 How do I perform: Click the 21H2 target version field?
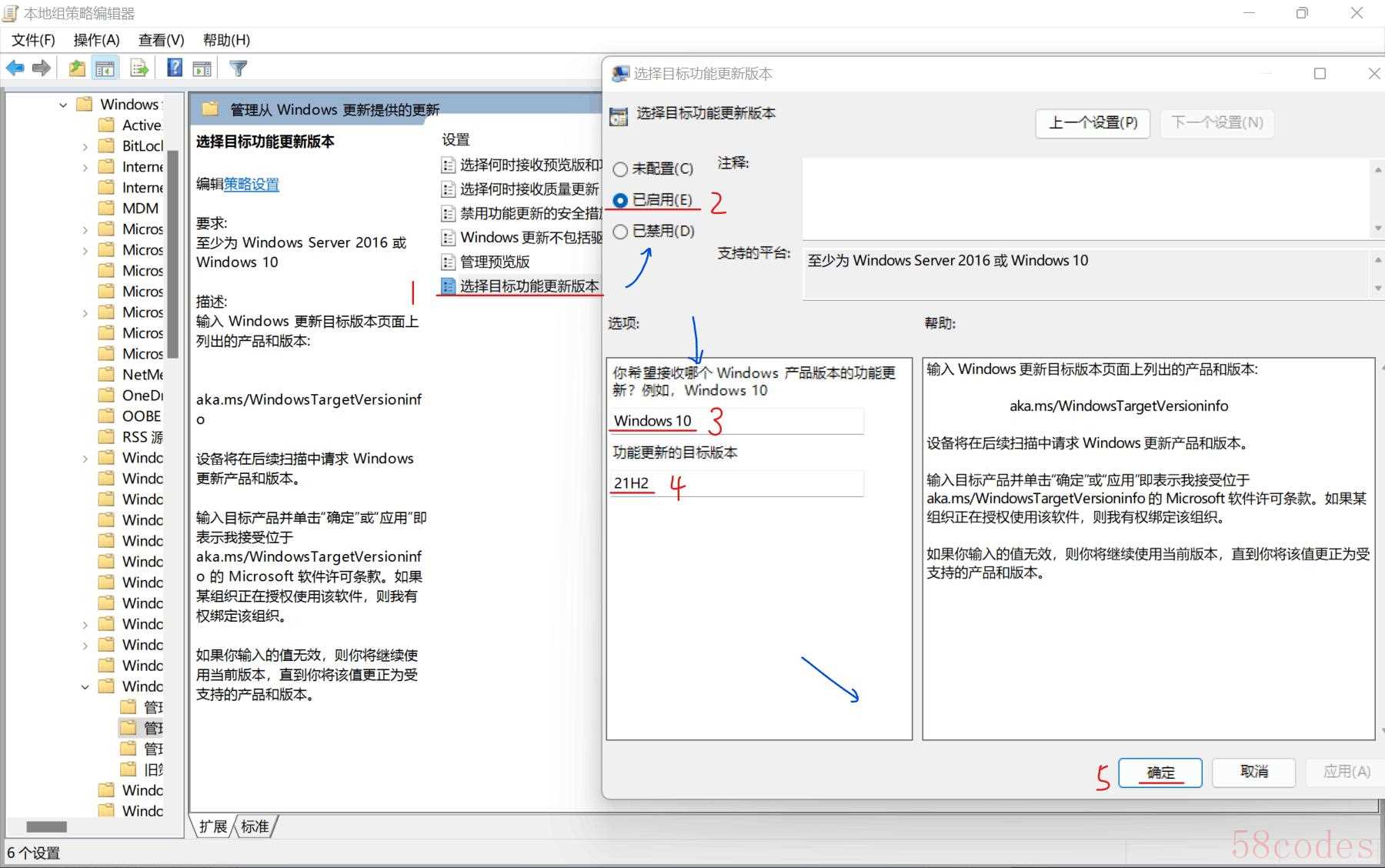(737, 483)
